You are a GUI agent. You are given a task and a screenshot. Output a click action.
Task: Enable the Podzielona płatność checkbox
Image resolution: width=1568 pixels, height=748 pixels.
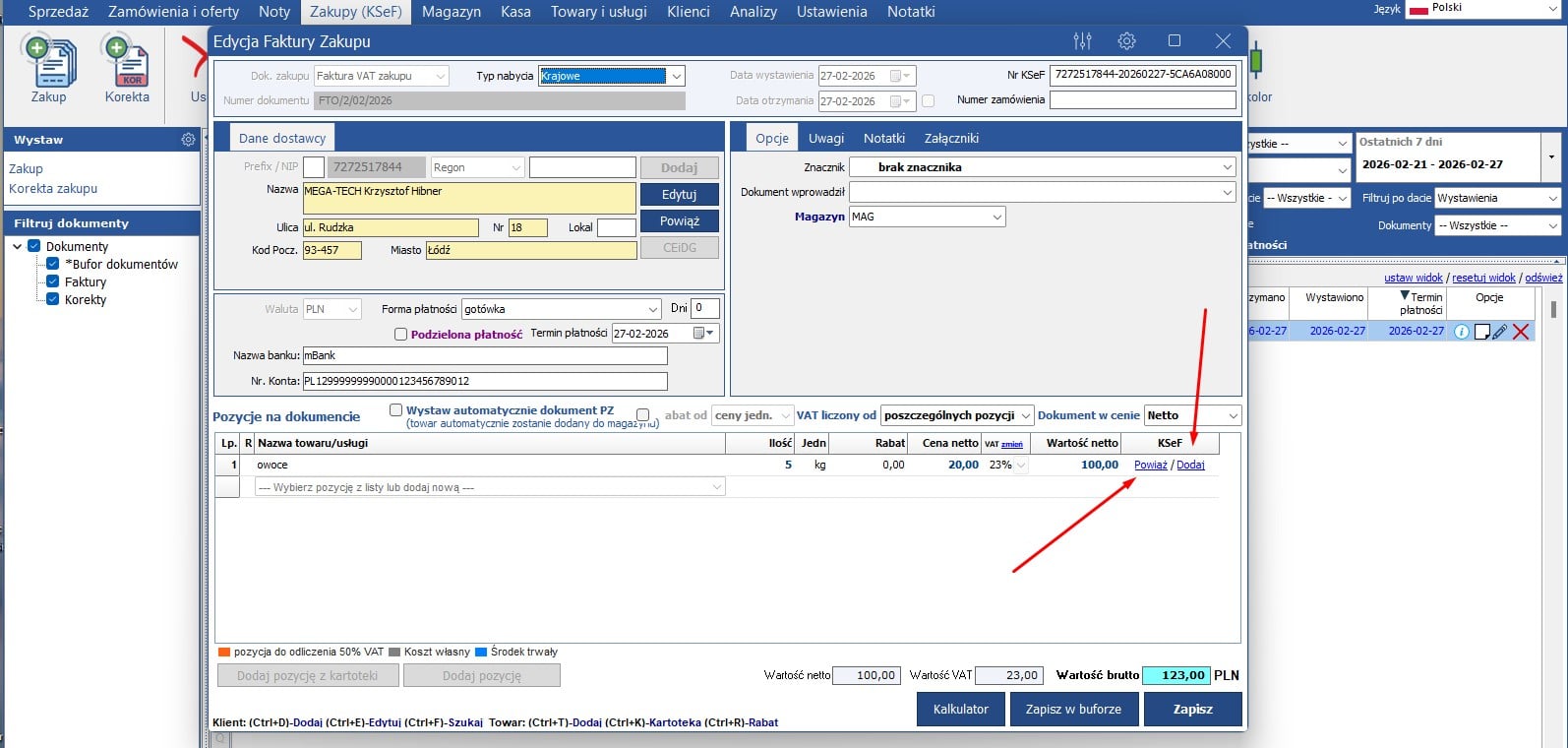[x=400, y=335]
